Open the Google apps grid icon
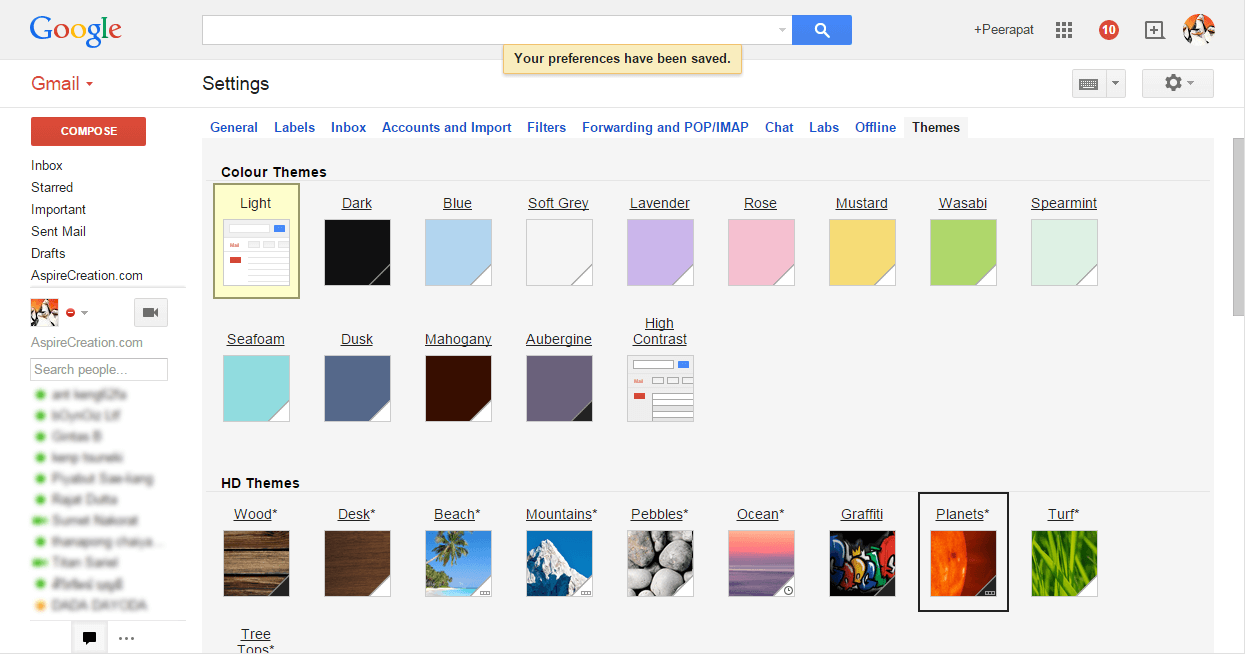1245x654 pixels. 1064,30
